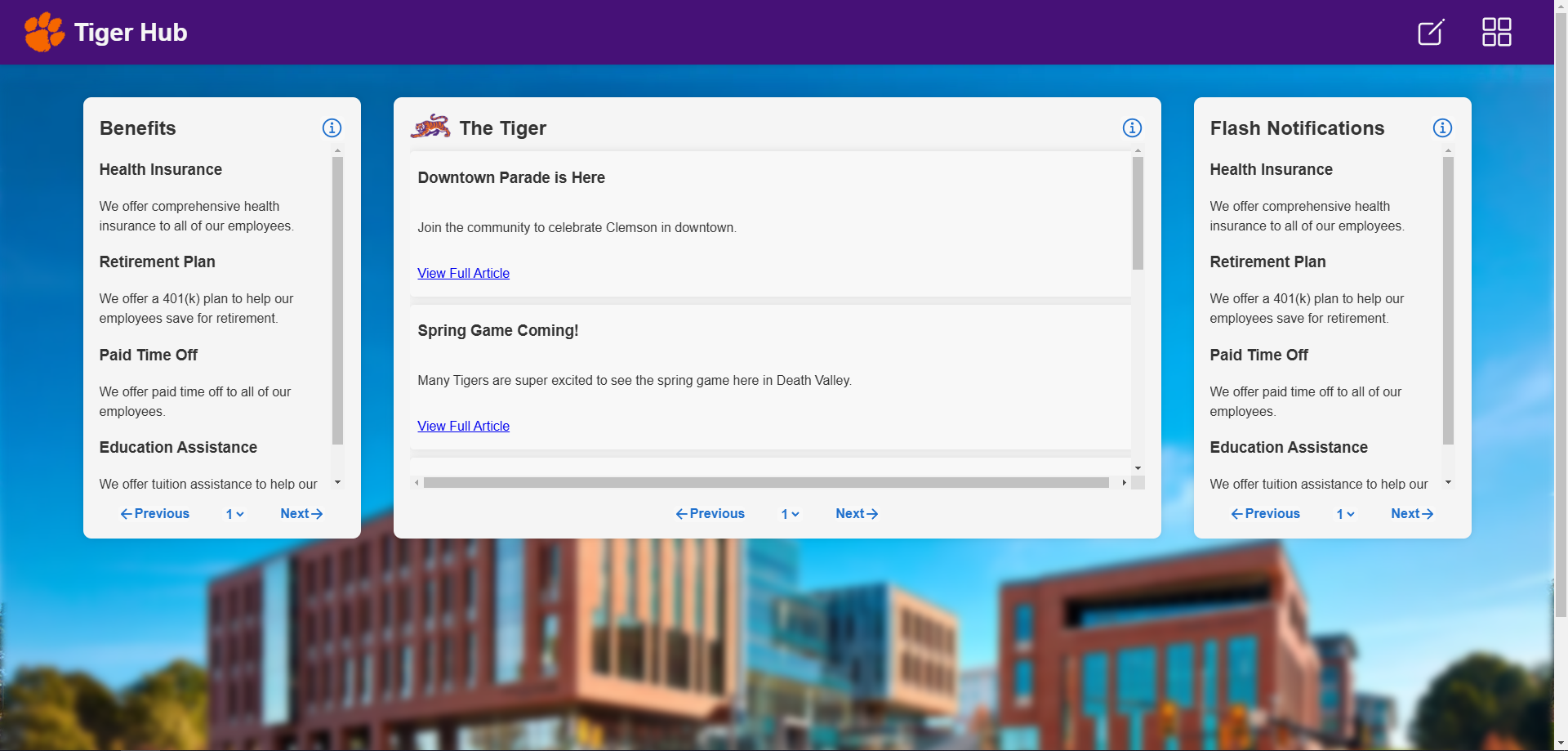The image size is (1568, 751).
Task: Select Education Assistance heading in Benefits
Action: pyautogui.click(x=178, y=448)
